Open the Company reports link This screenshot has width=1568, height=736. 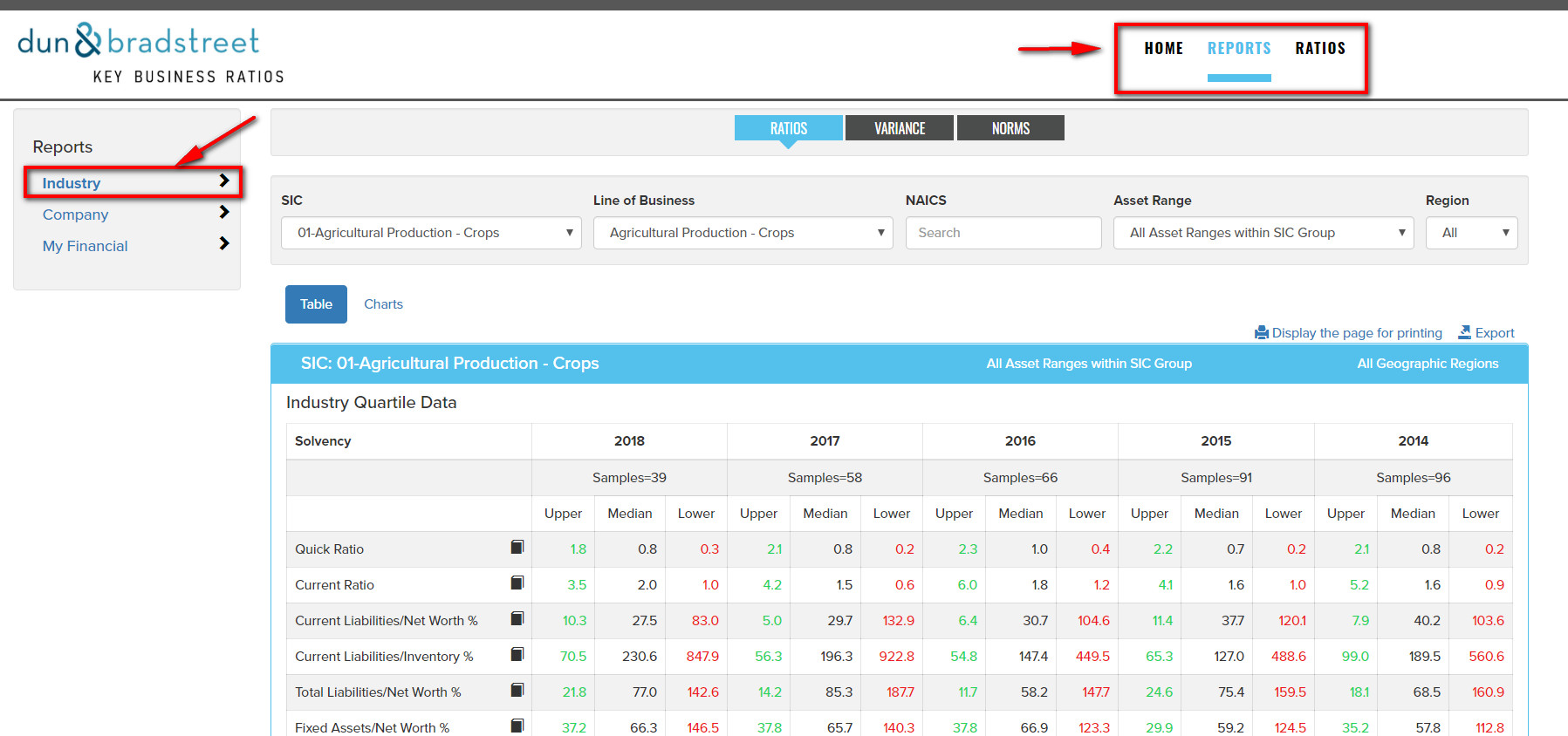pos(75,215)
